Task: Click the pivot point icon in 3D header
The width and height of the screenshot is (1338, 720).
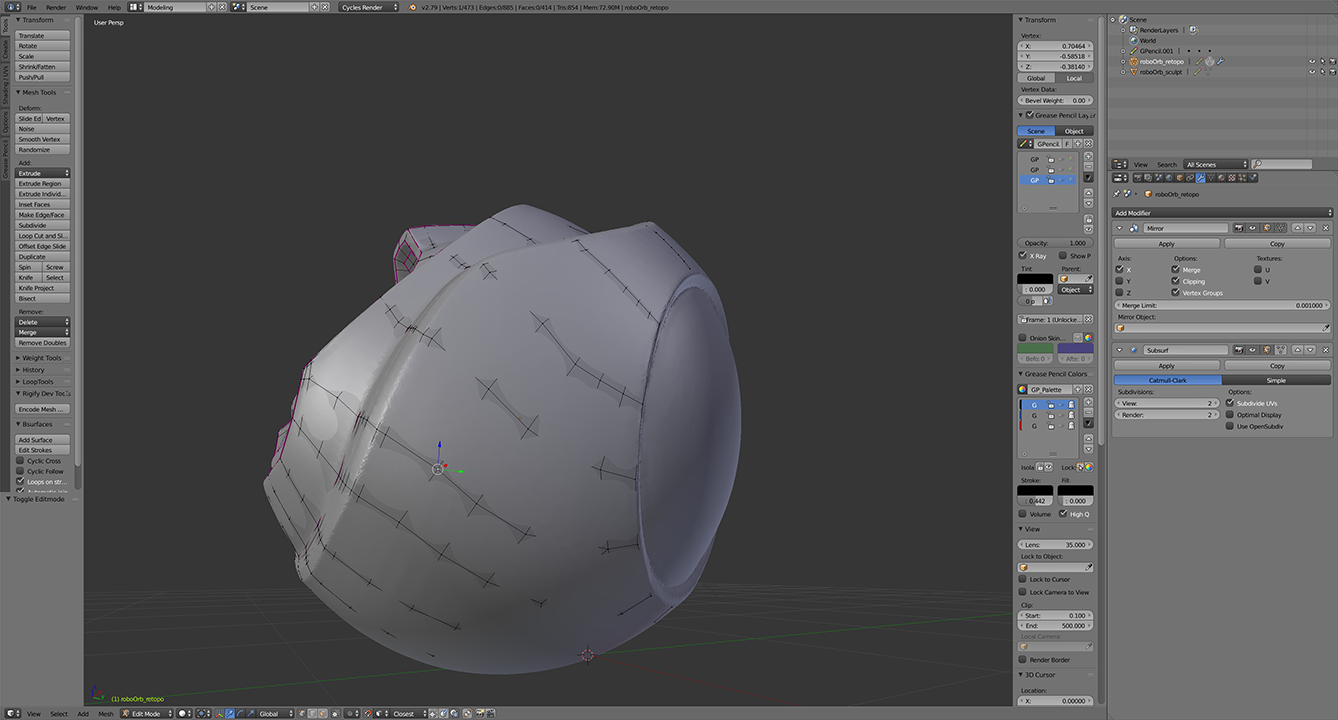Action: click(203, 713)
